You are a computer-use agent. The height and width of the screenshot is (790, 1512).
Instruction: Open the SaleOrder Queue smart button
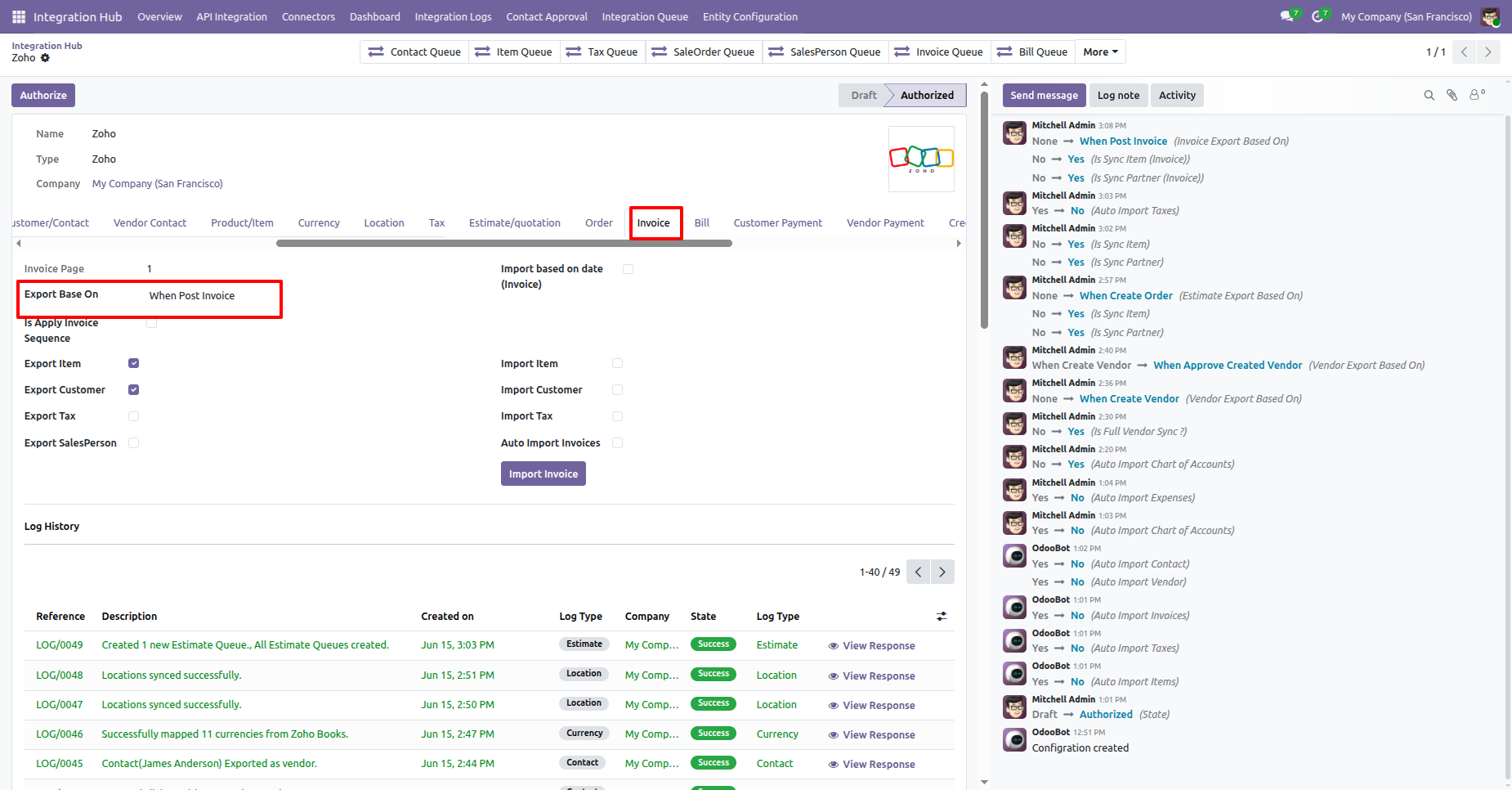point(703,52)
